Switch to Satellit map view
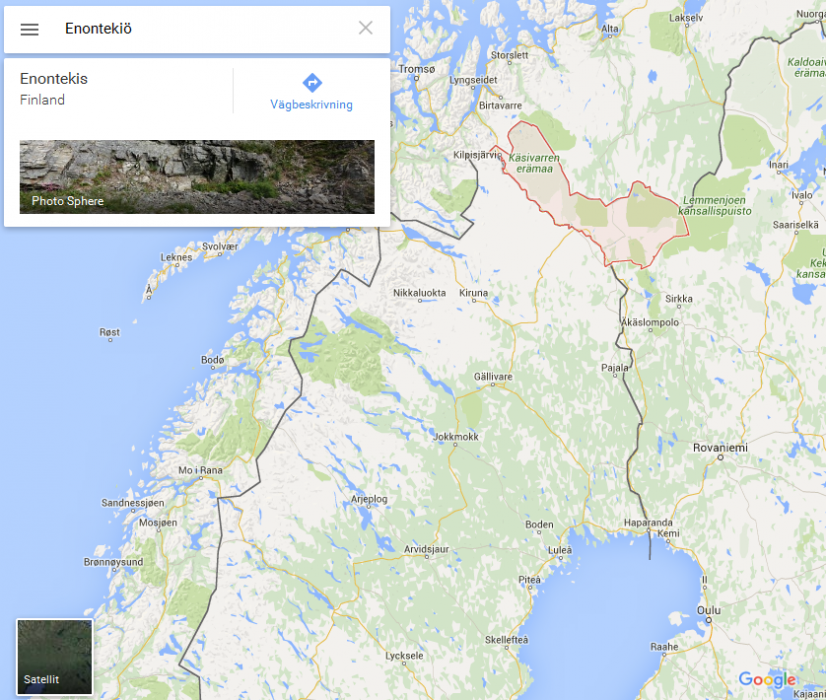Screen dimensions: 826x700 [x=55, y=656]
